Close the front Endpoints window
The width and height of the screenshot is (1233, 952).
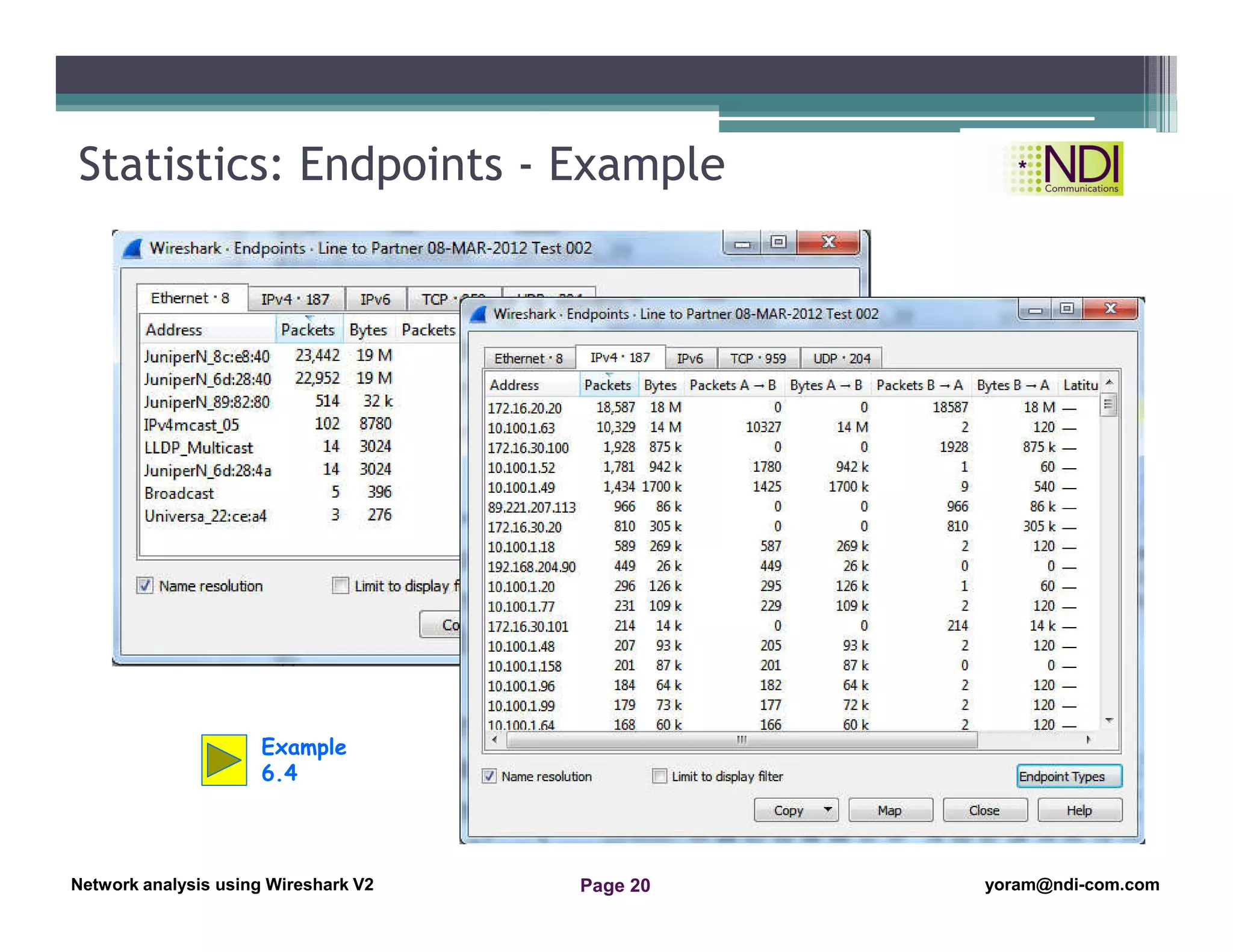(x=1111, y=309)
